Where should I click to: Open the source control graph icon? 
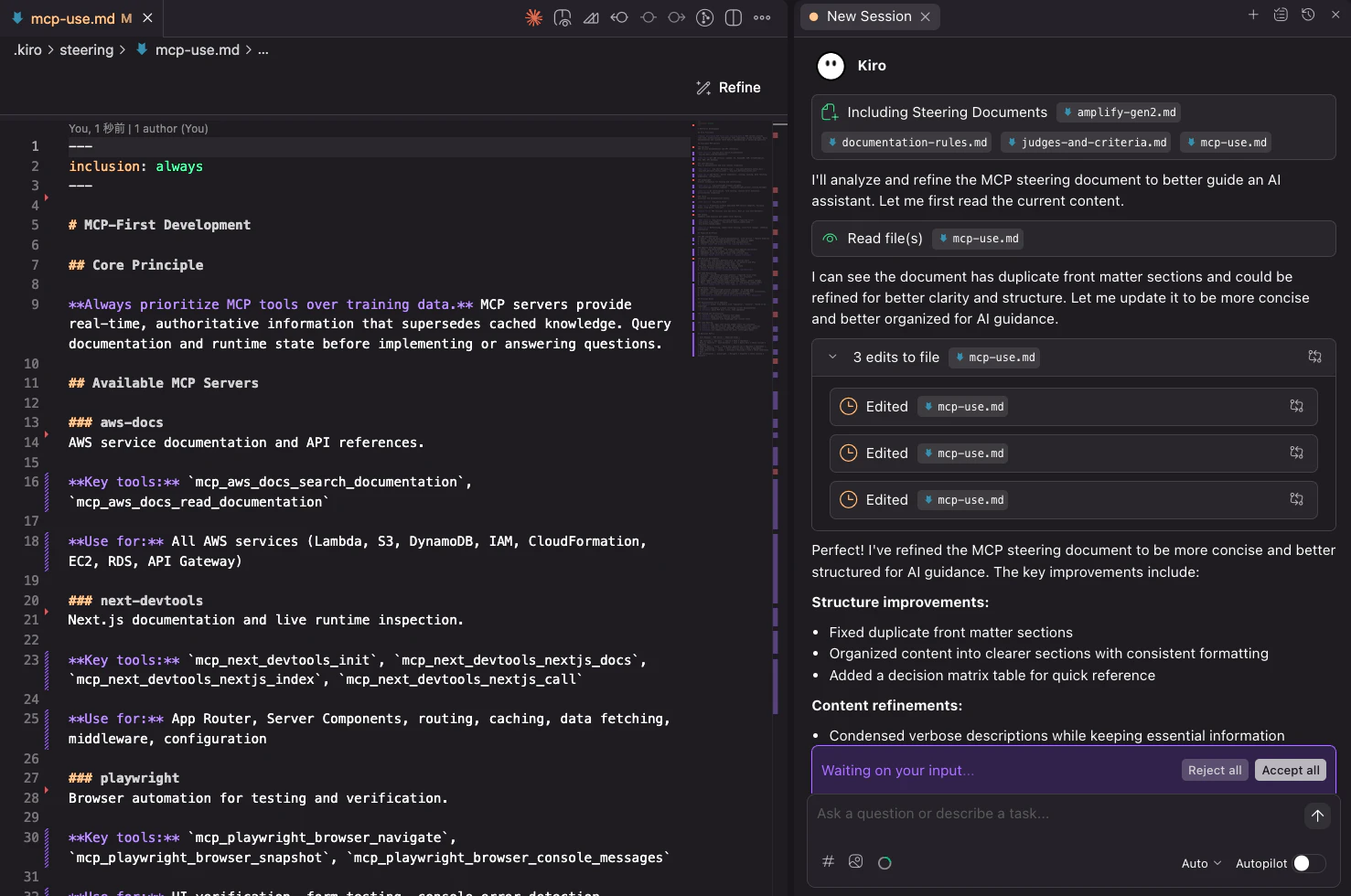pos(705,17)
